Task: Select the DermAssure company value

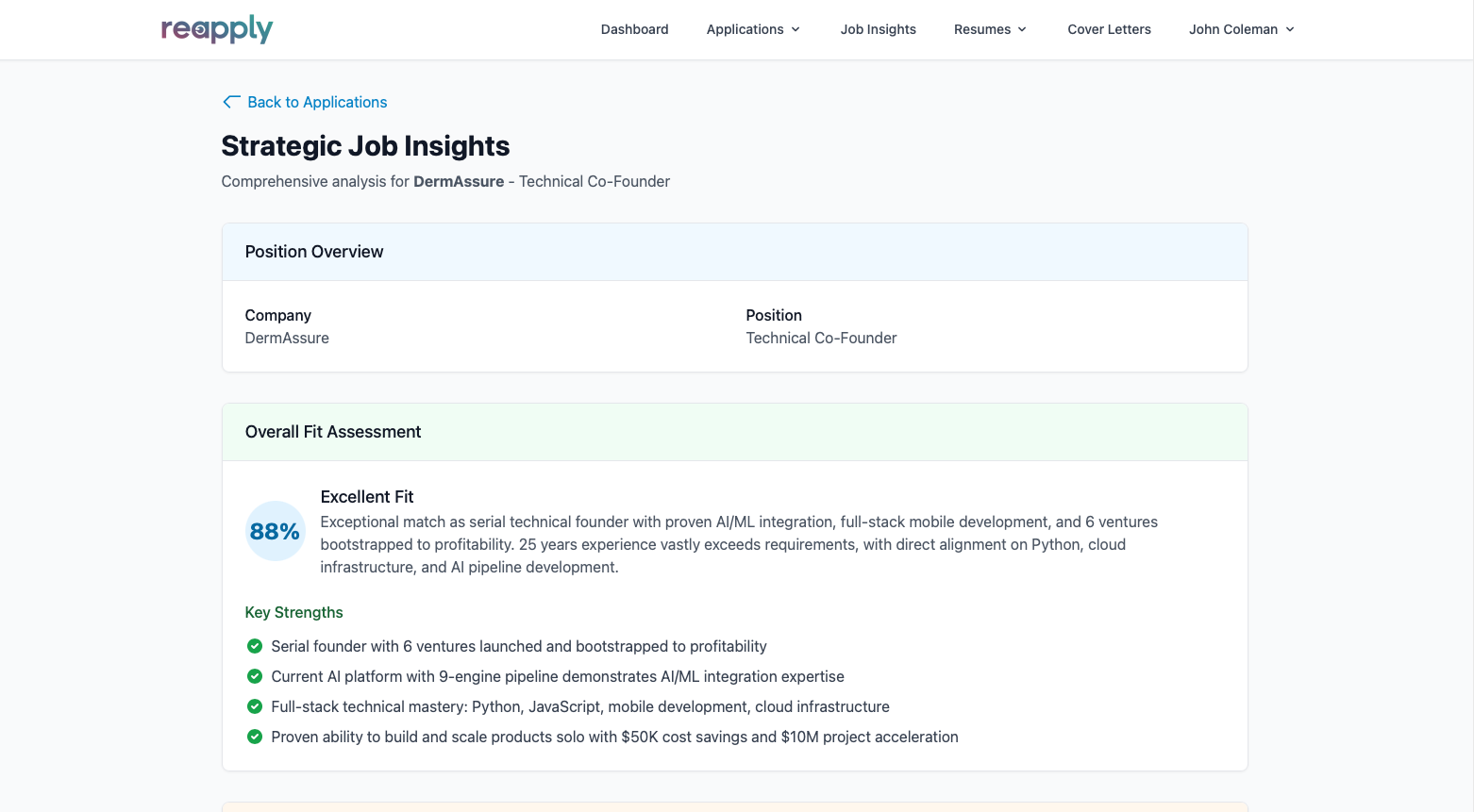Action: [x=287, y=338]
